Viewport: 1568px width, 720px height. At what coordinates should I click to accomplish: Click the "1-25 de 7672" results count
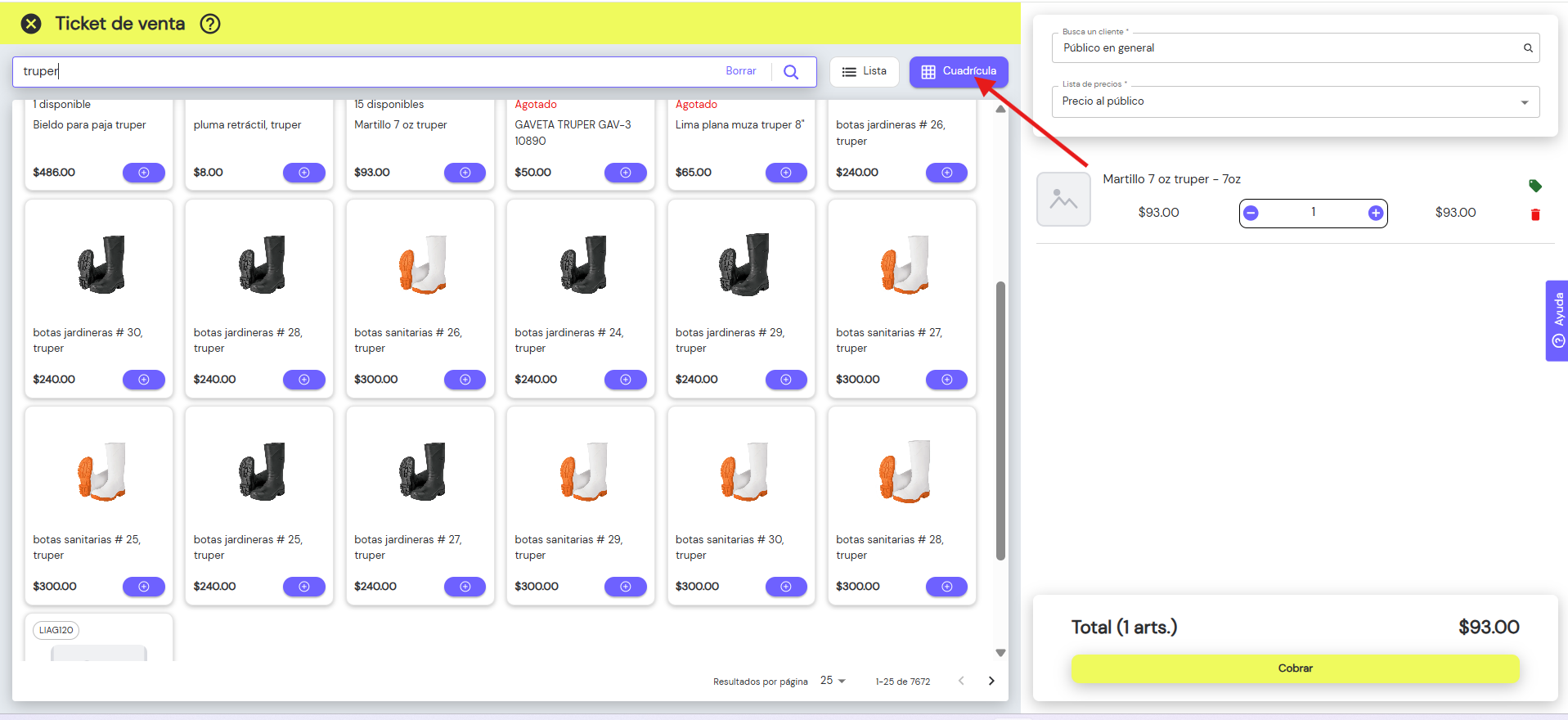(903, 682)
